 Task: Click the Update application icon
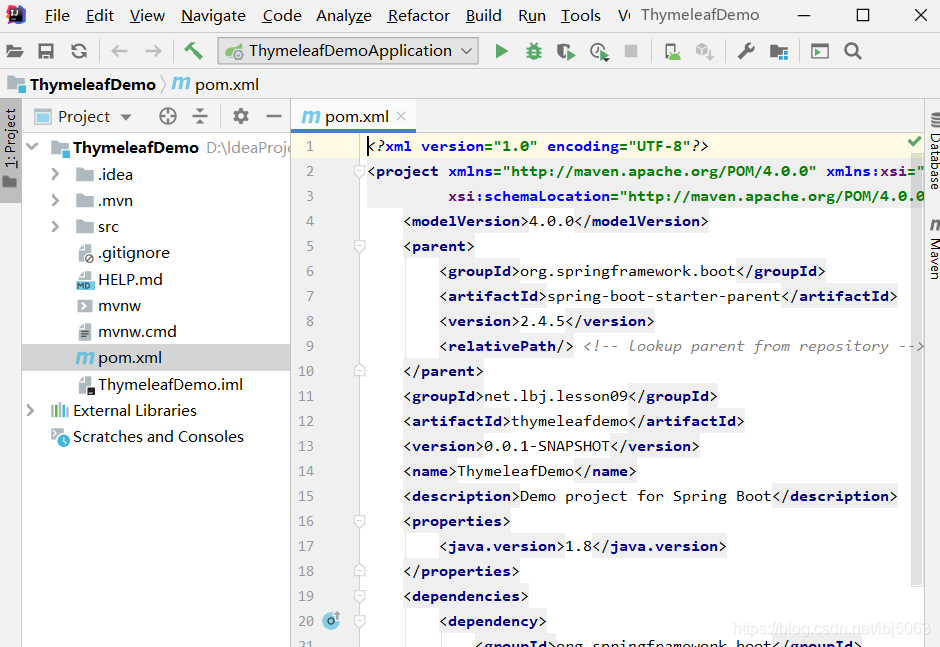[673, 52]
